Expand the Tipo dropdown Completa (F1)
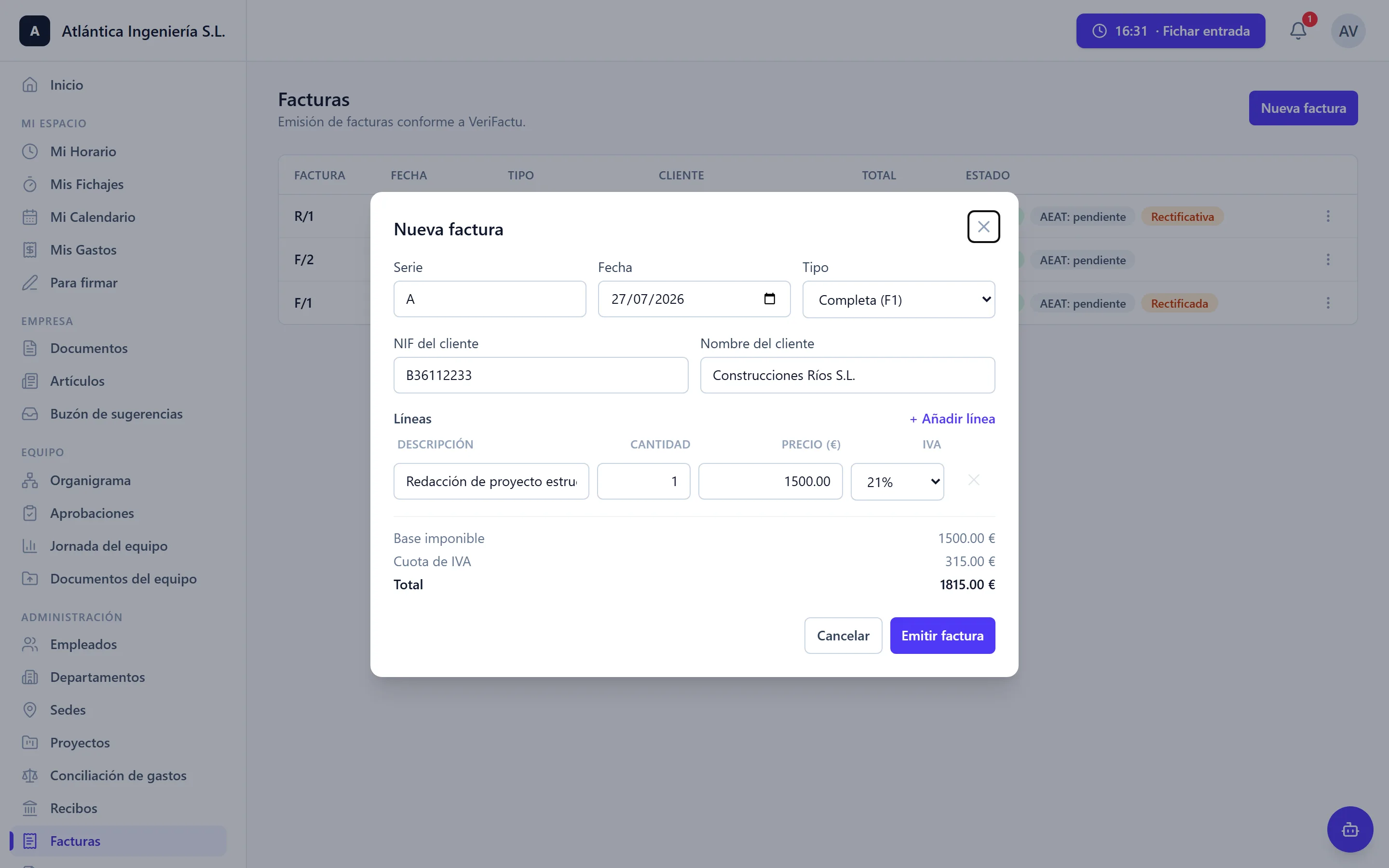Image resolution: width=1389 pixels, height=868 pixels. pos(898,299)
